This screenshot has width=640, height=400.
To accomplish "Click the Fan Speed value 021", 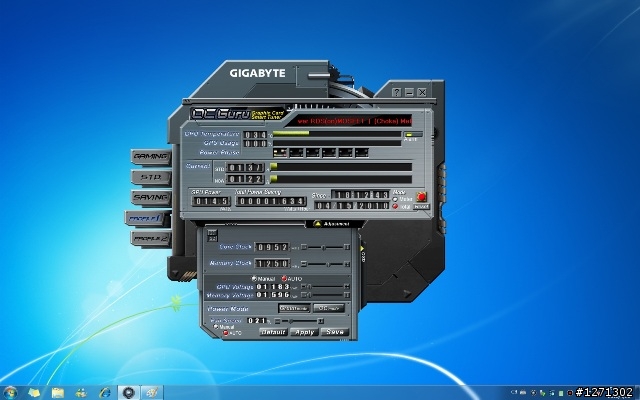I will (257, 320).
